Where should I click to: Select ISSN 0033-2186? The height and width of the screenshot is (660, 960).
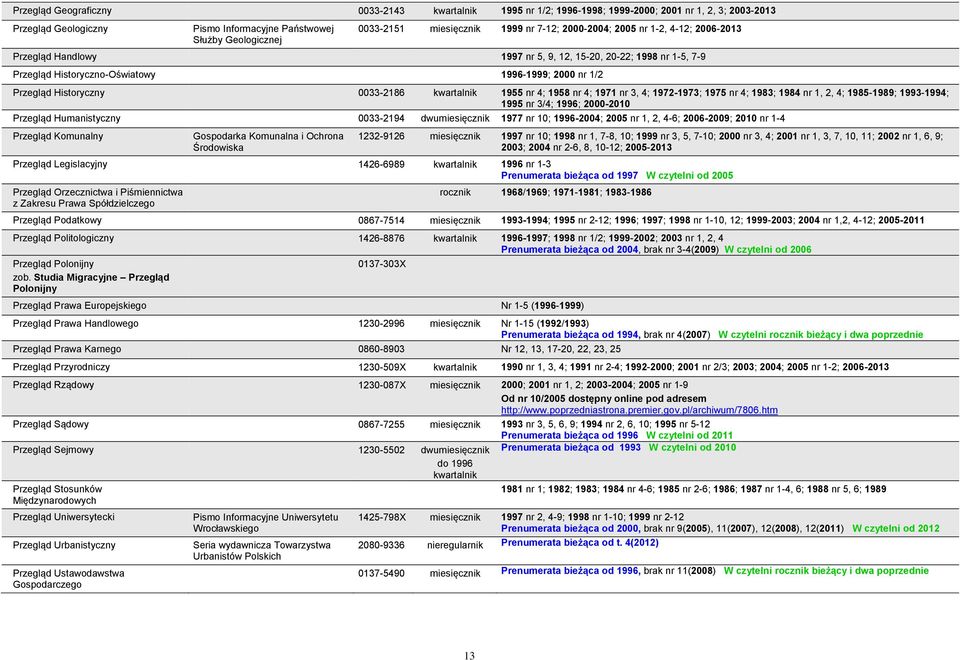(x=381, y=93)
